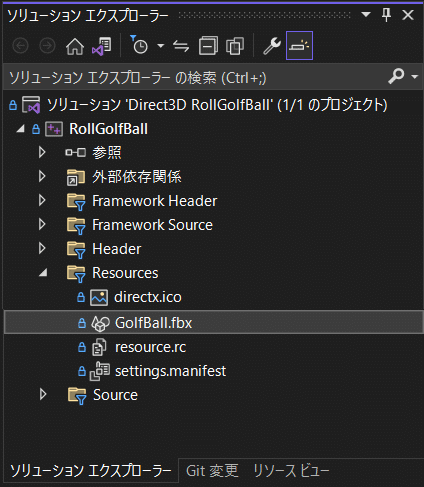
Task: Open the リソース ビュー tab
Action: pos(291,471)
